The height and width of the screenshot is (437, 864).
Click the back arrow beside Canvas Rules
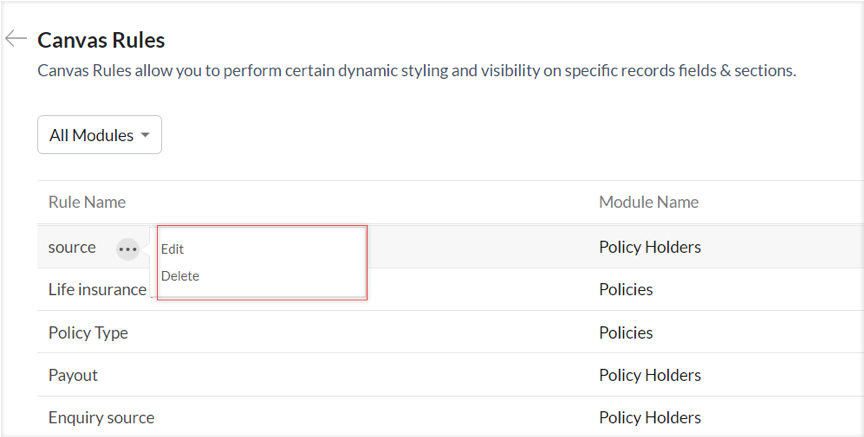16,39
